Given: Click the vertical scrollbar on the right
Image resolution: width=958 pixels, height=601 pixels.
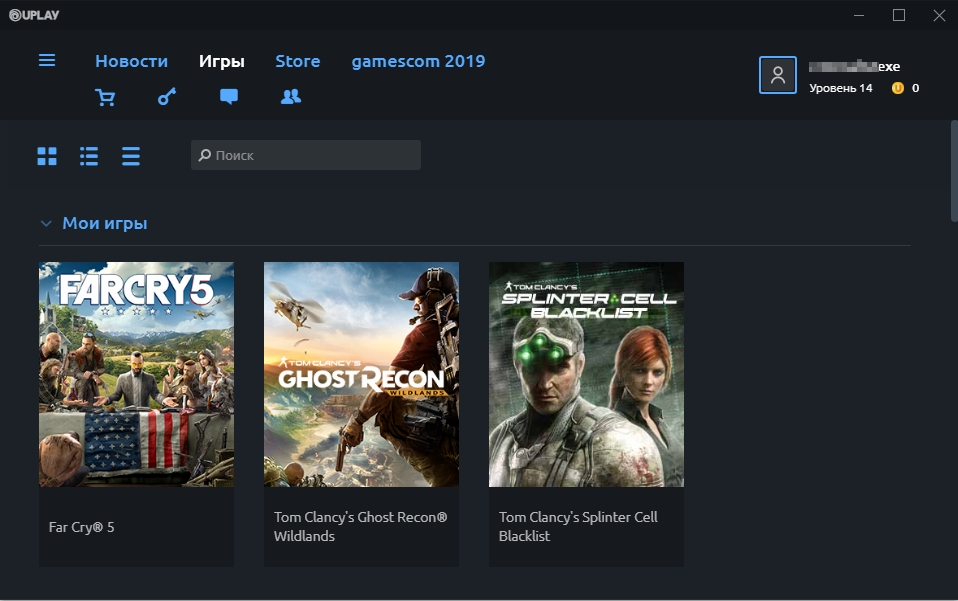Looking at the screenshot, I should (953, 170).
